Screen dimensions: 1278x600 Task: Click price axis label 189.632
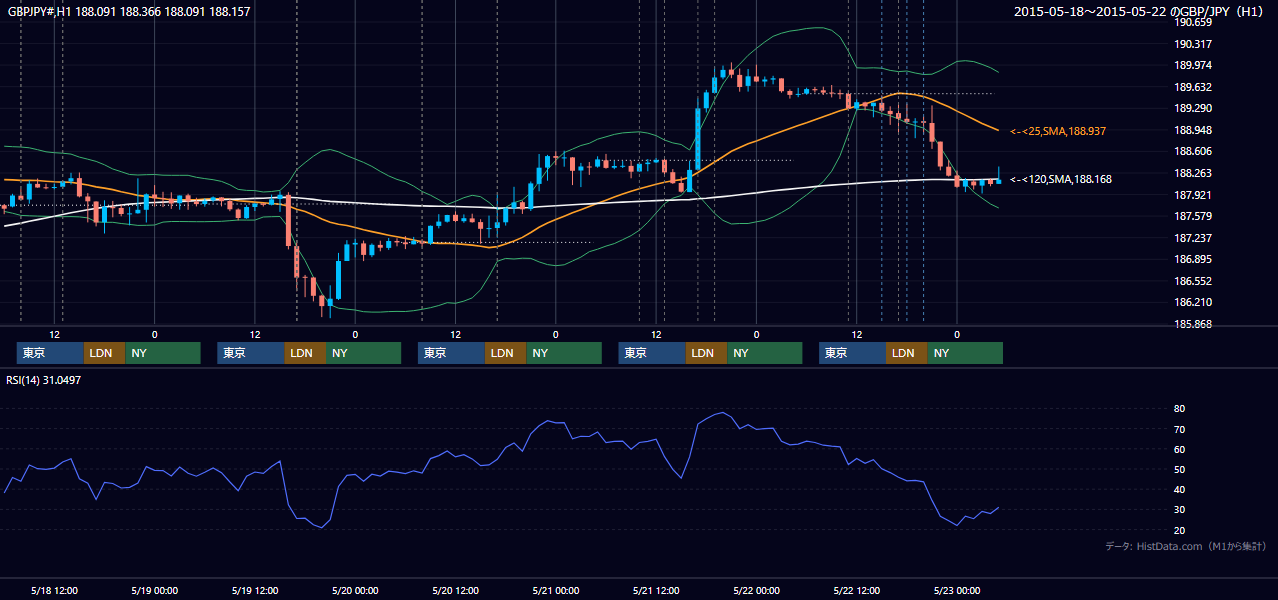[1193, 87]
